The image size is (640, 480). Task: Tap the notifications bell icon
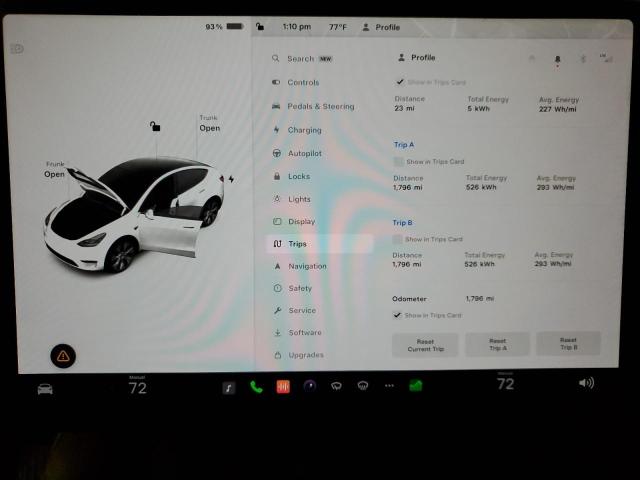pos(557,60)
